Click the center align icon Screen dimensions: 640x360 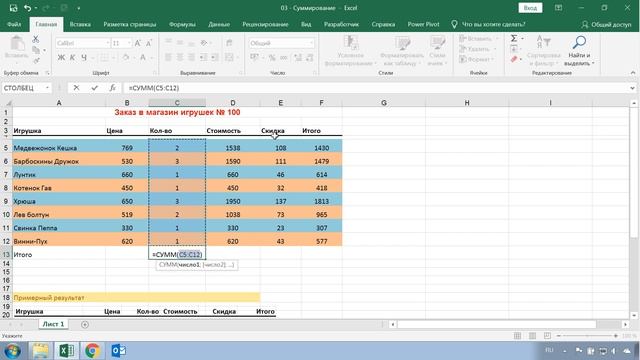tap(180, 58)
